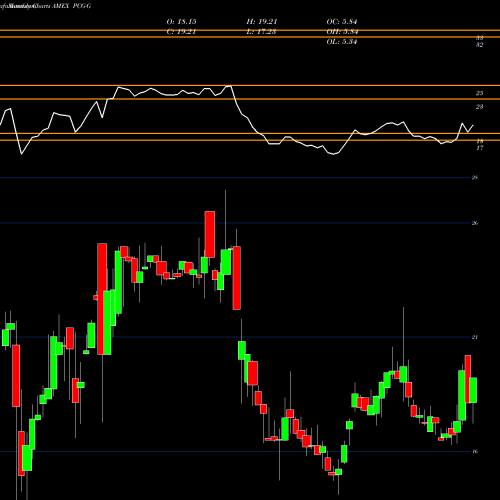Click the 'AMEX PCG-G' ticker title

pyautogui.click(x=71, y=6)
